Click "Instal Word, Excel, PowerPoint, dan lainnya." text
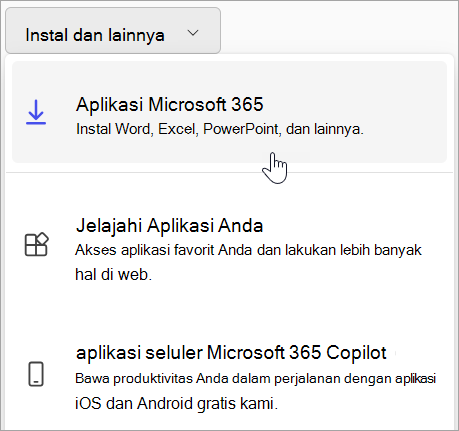This screenshot has width=459, height=431. [220, 129]
